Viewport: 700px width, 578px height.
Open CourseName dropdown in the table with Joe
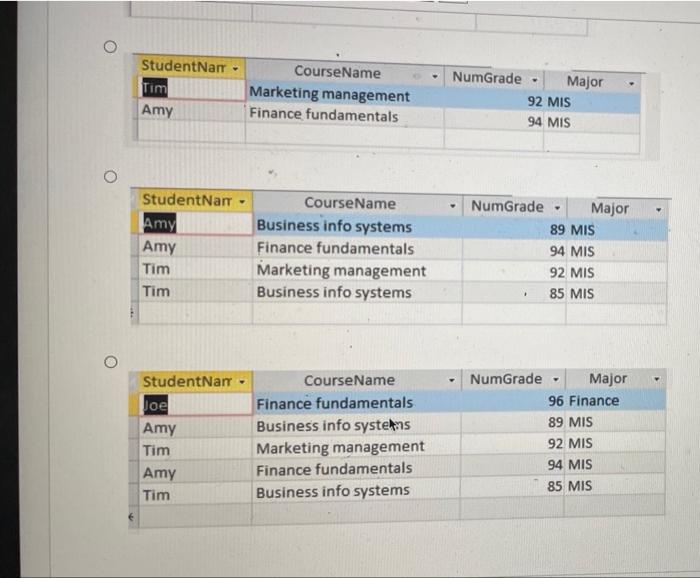click(x=452, y=380)
